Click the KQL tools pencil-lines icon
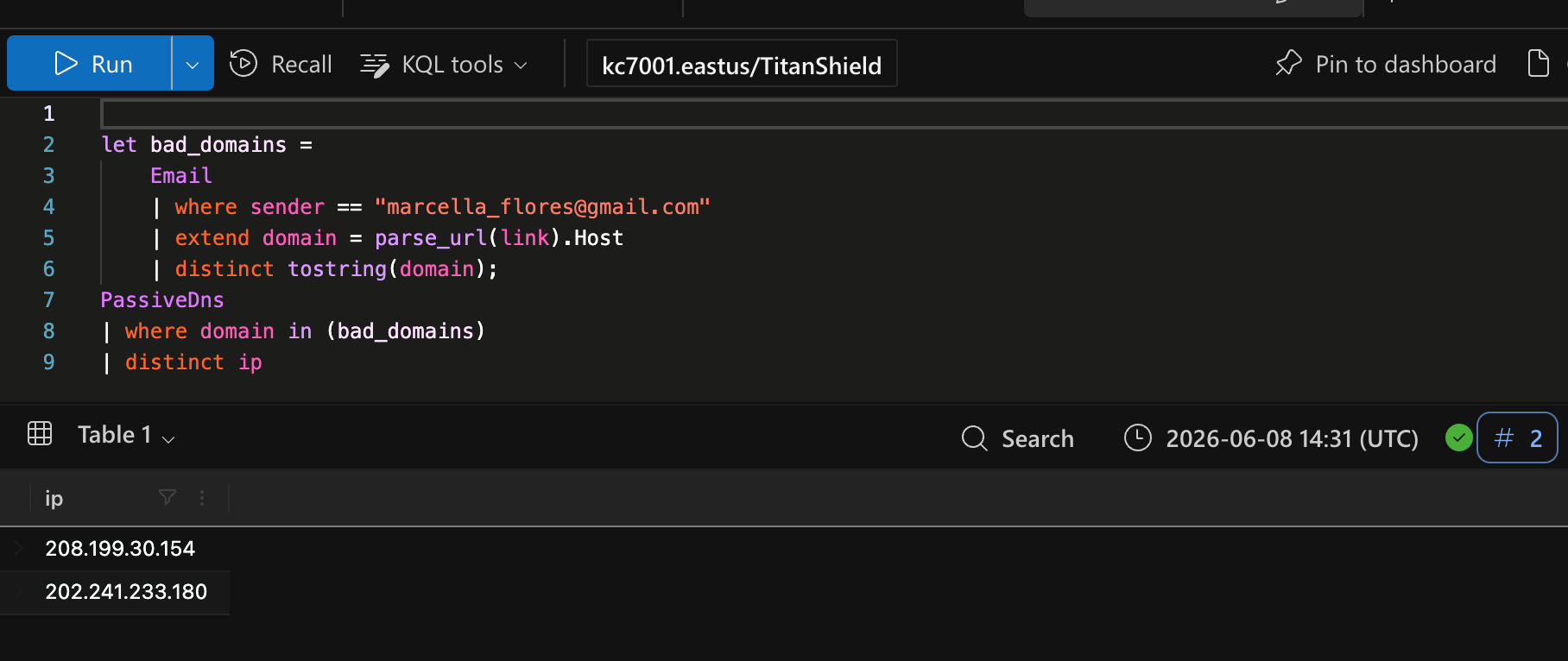This screenshot has width=1568, height=661. point(375,65)
